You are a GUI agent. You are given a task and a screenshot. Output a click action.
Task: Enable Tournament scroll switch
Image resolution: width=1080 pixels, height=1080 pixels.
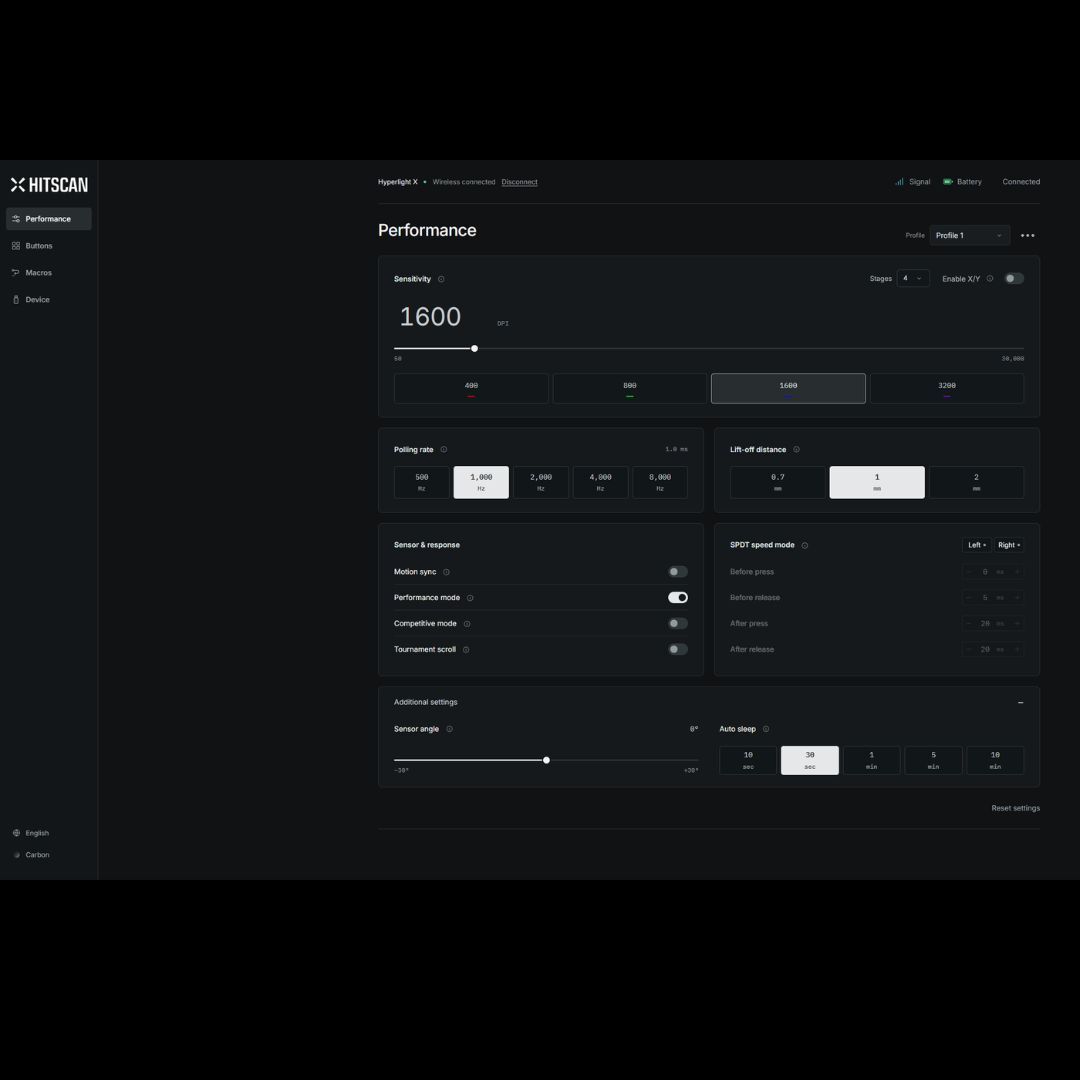click(678, 649)
